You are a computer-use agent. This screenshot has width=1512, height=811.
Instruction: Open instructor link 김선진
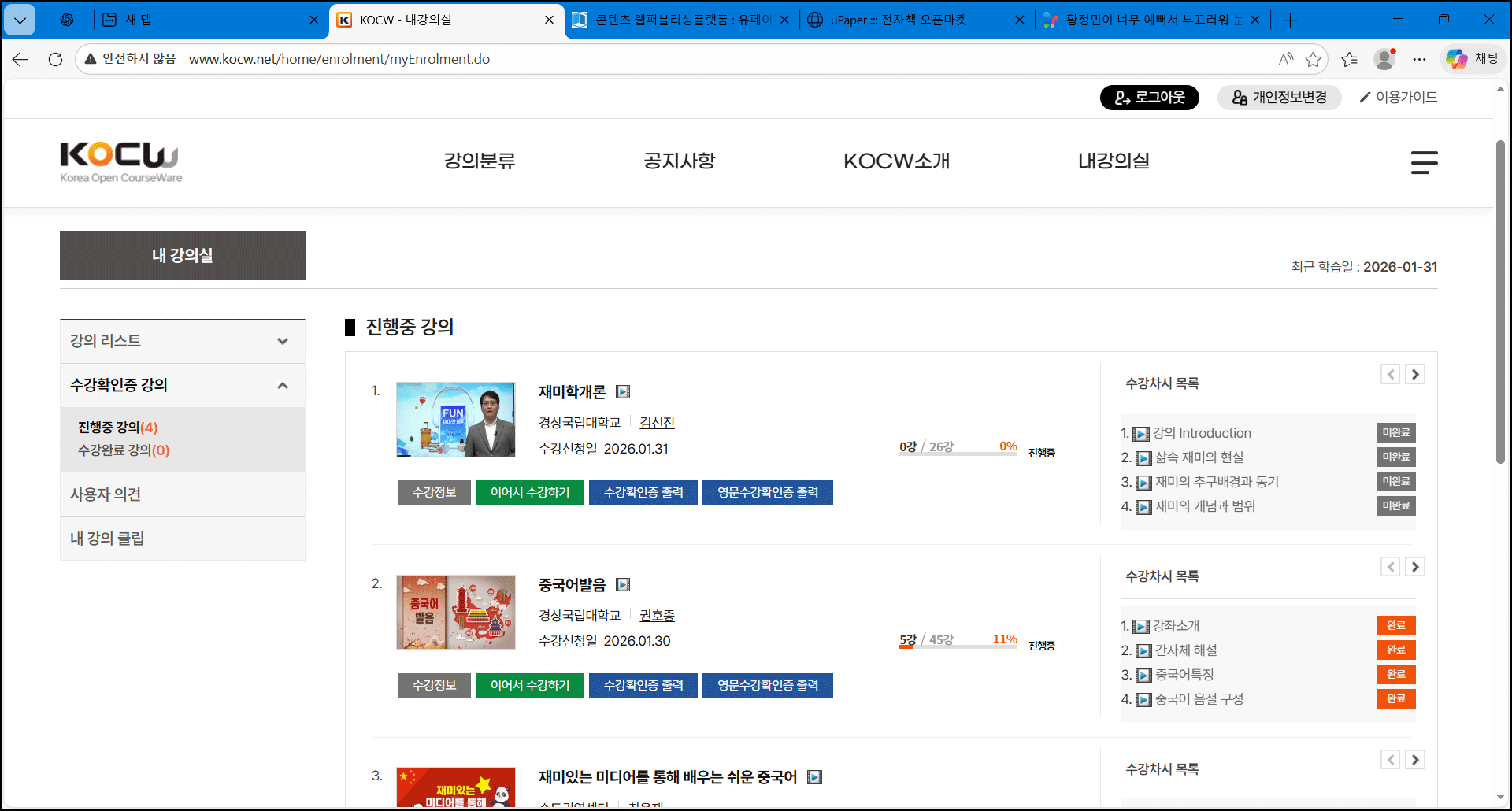(x=657, y=423)
